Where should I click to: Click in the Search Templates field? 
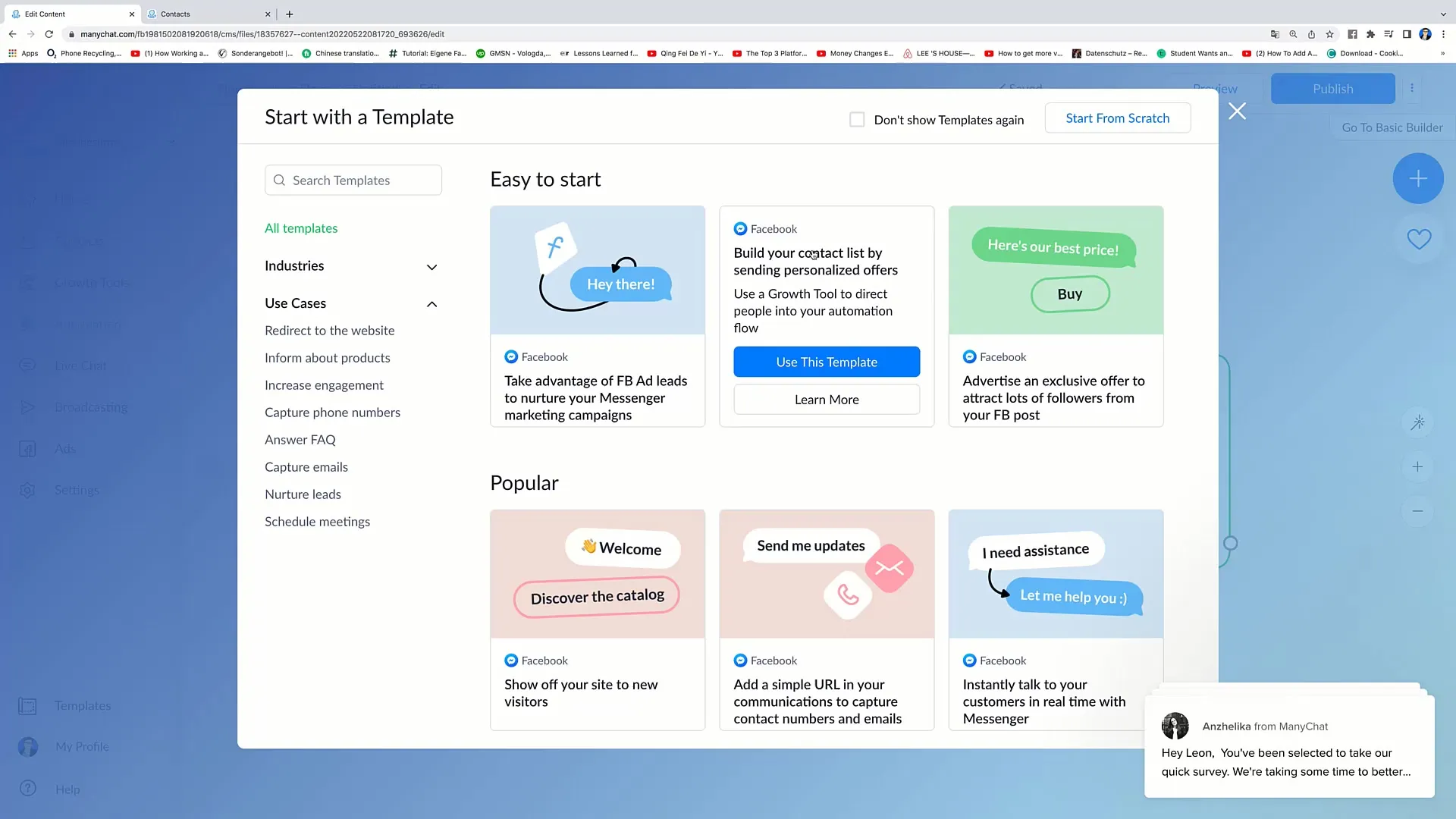[353, 180]
